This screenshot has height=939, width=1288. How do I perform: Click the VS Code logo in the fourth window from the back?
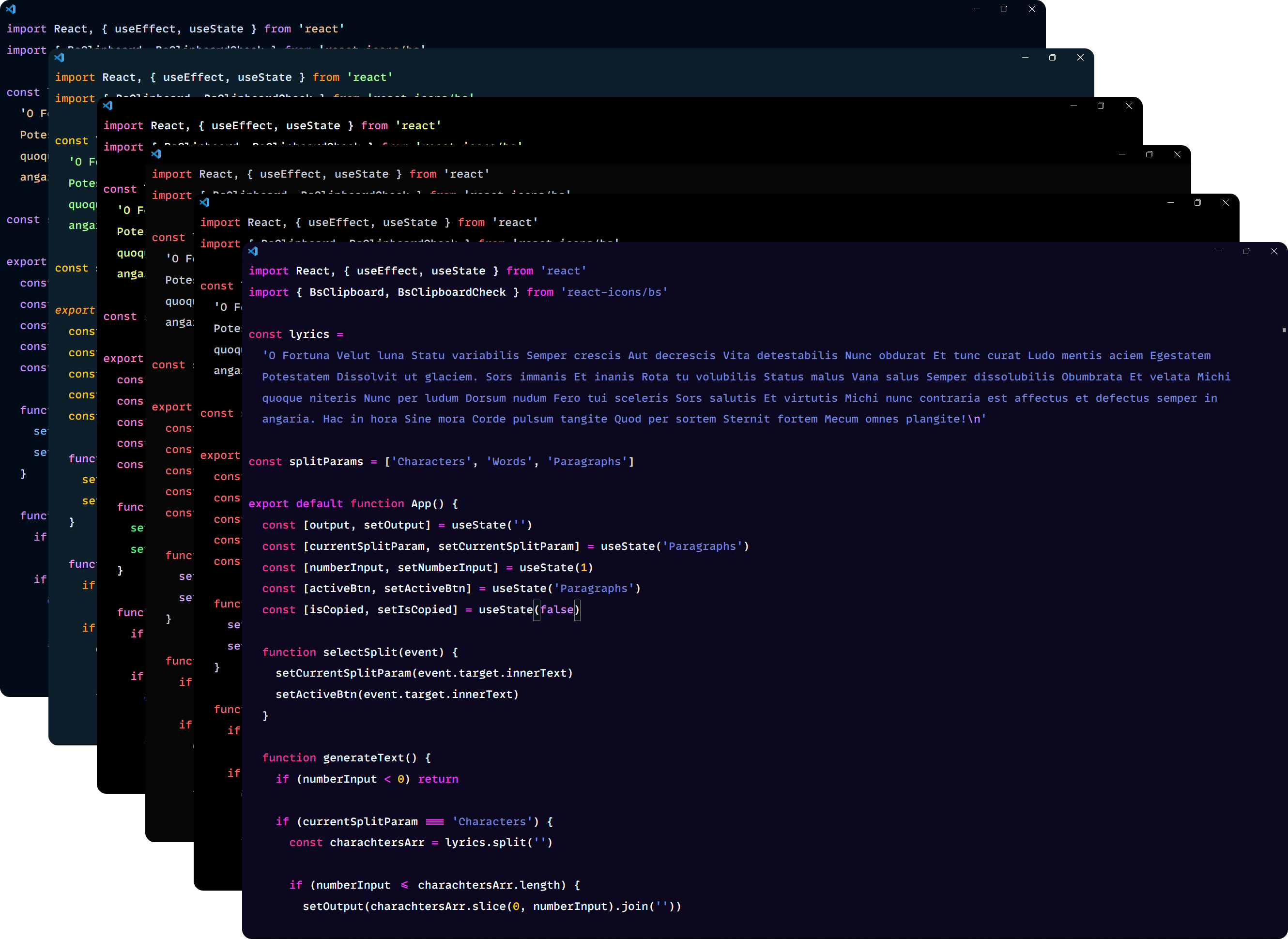coord(156,154)
